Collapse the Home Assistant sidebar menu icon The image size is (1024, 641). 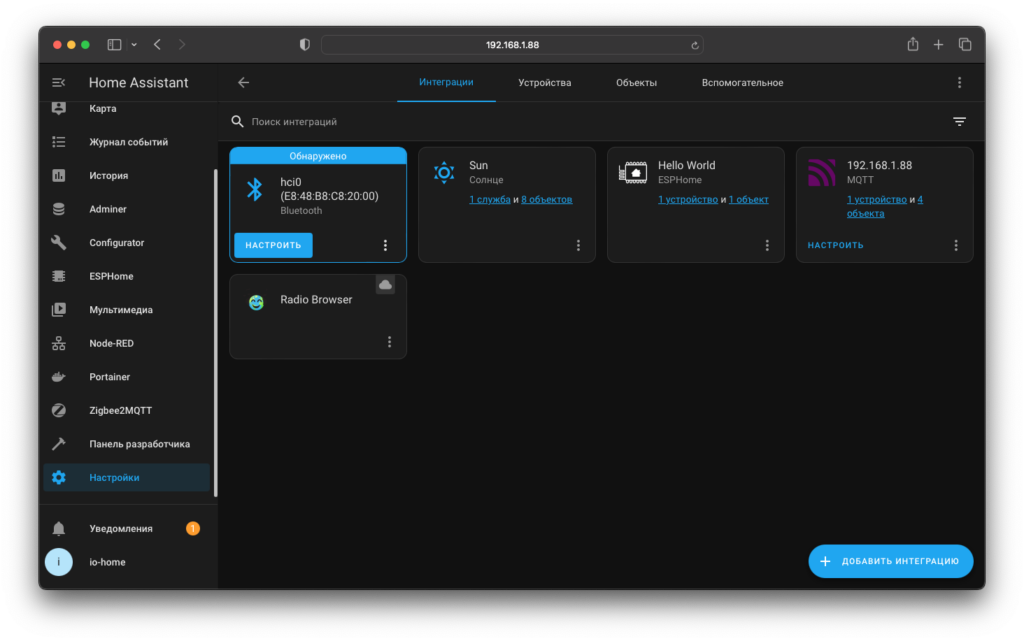[58, 83]
